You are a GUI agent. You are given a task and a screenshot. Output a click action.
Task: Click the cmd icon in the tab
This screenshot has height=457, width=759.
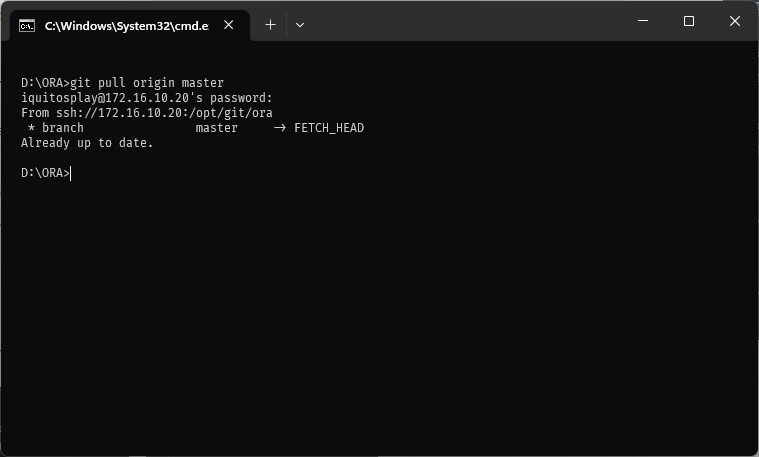(x=27, y=26)
